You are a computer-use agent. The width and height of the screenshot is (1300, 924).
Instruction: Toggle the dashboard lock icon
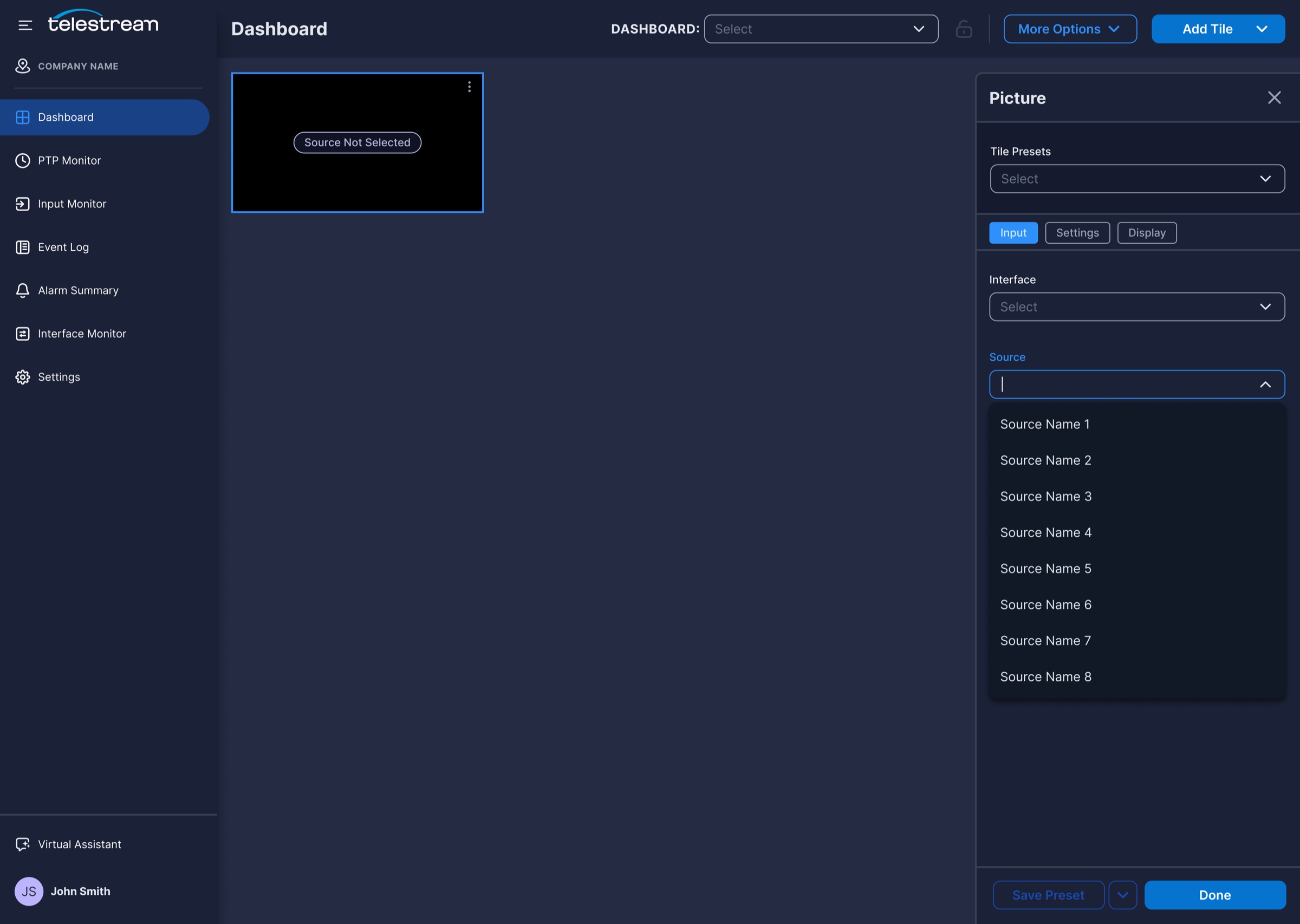[x=964, y=29]
